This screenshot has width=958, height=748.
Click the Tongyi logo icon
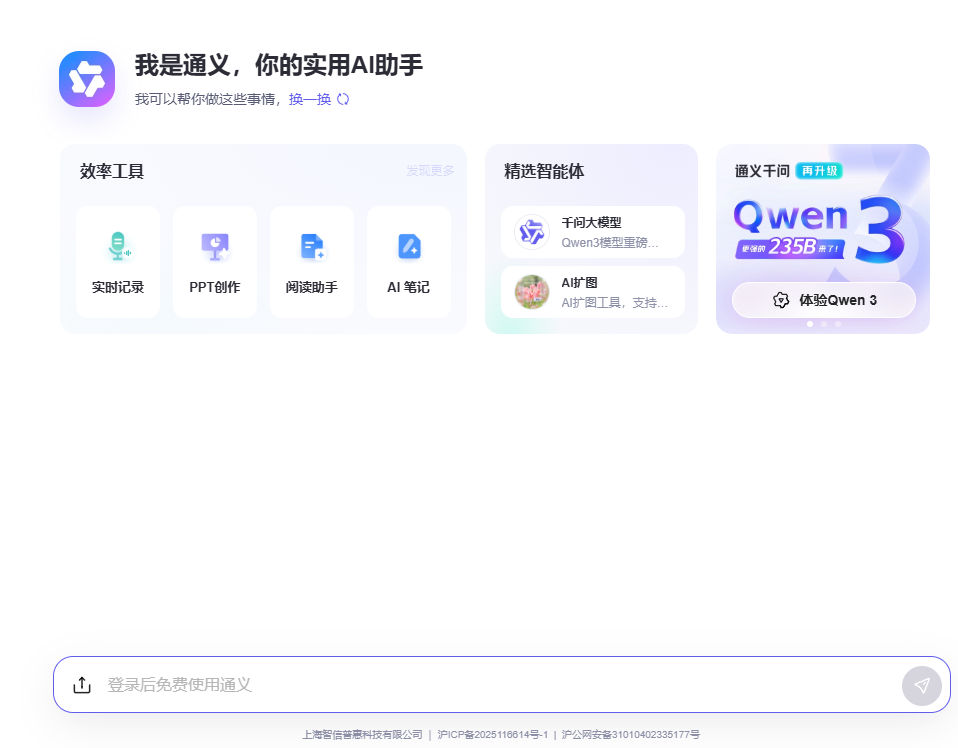[x=87, y=79]
